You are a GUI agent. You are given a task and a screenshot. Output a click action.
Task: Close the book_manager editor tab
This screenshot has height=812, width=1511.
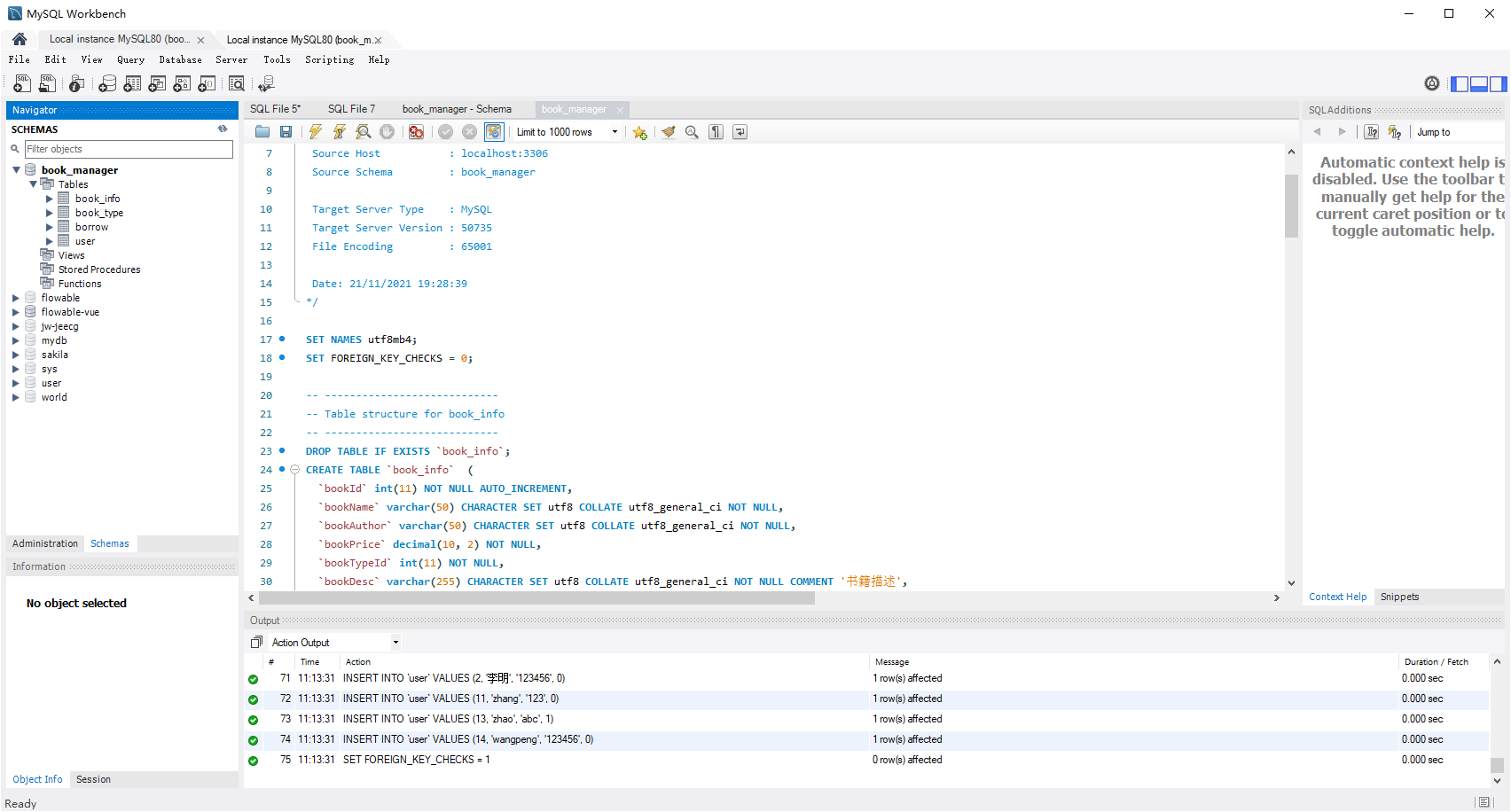point(620,110)
